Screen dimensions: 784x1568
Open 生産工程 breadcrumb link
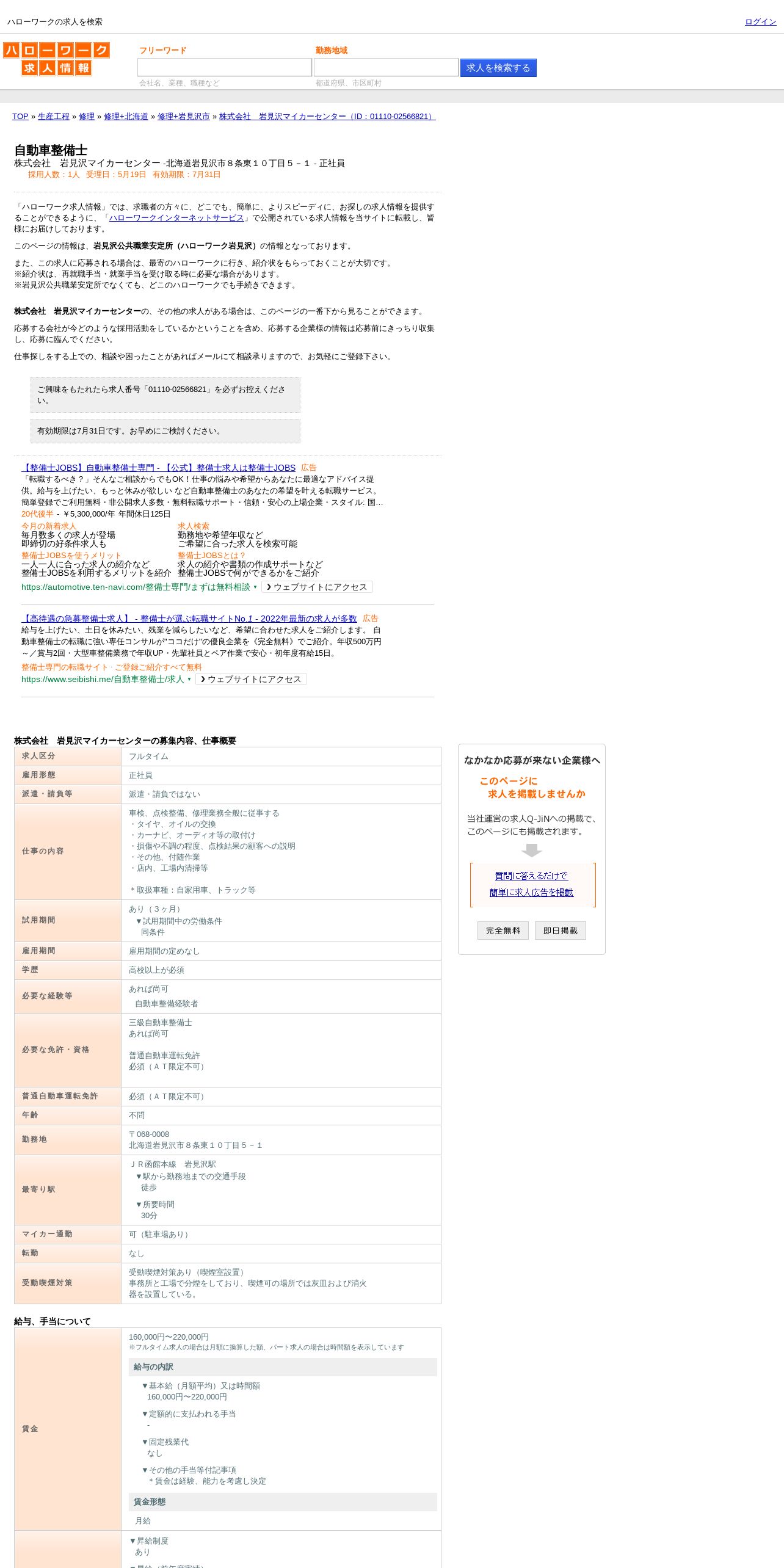[x=54, y=117]
